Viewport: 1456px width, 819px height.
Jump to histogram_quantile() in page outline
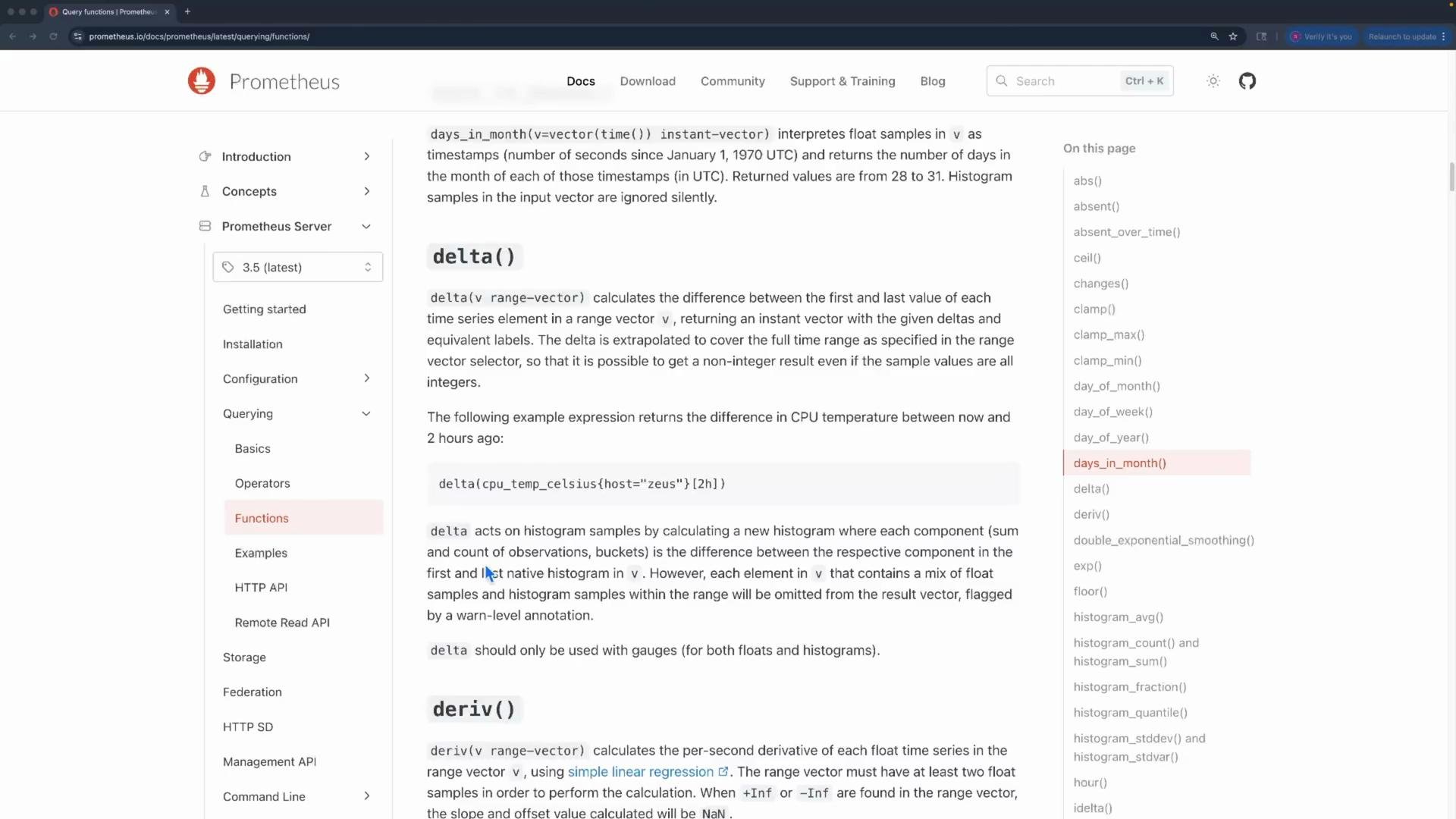tap(1131, 713)
